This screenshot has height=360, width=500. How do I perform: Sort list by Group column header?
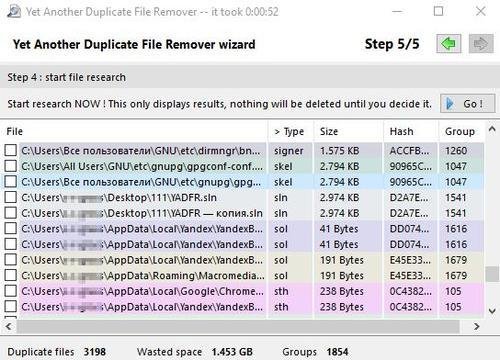[461, 131]
